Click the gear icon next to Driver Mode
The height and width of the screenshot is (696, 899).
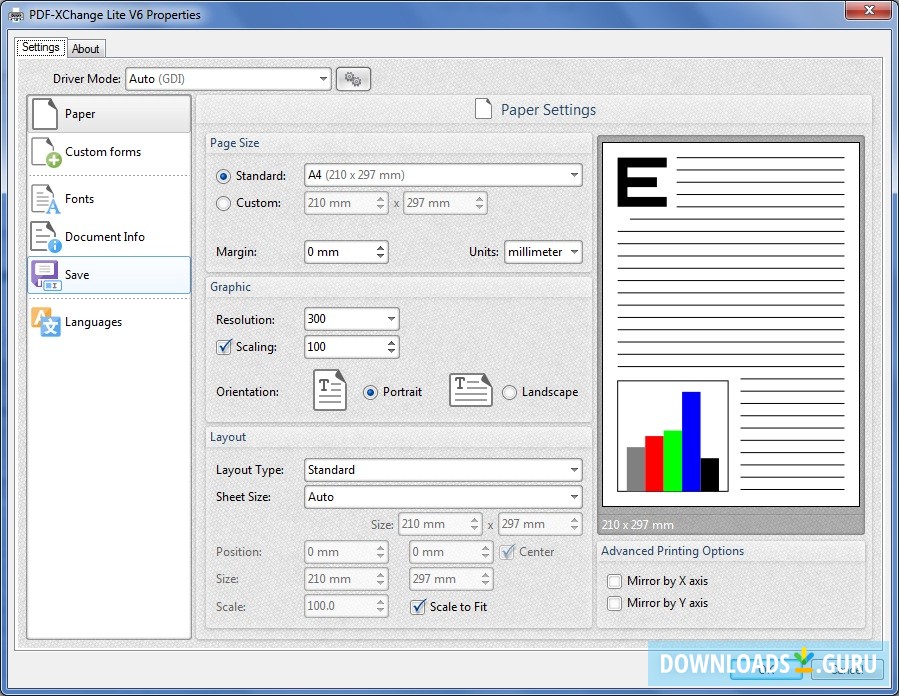[x=353, y=79]
